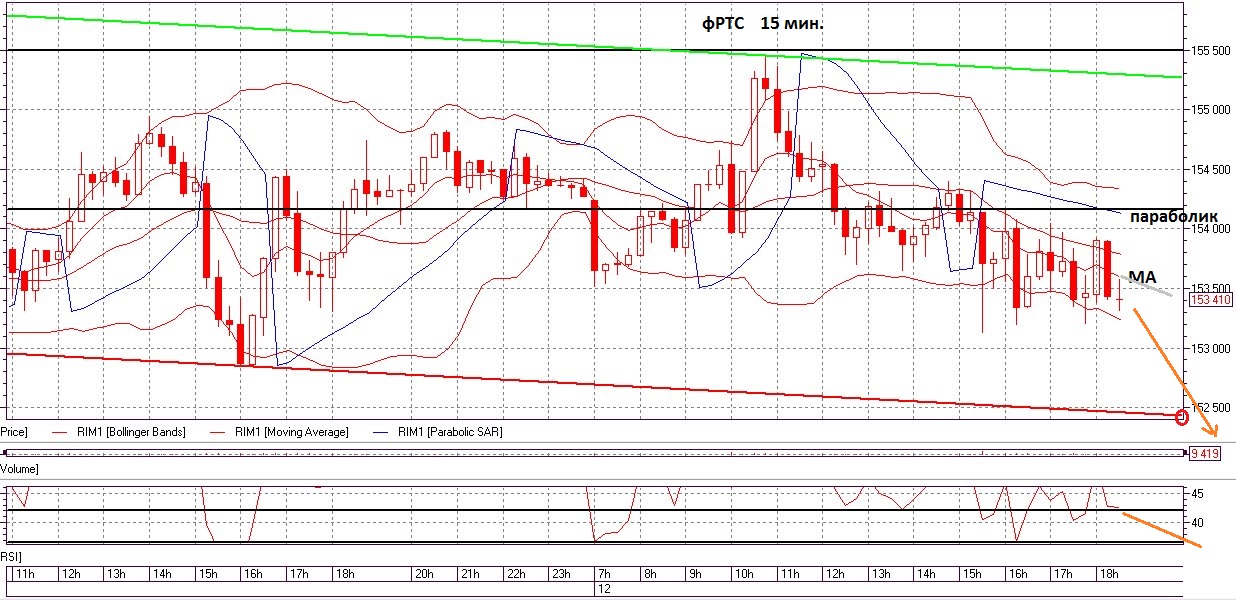
Task: Click the 22h time axis label
Action: point(516,574)
